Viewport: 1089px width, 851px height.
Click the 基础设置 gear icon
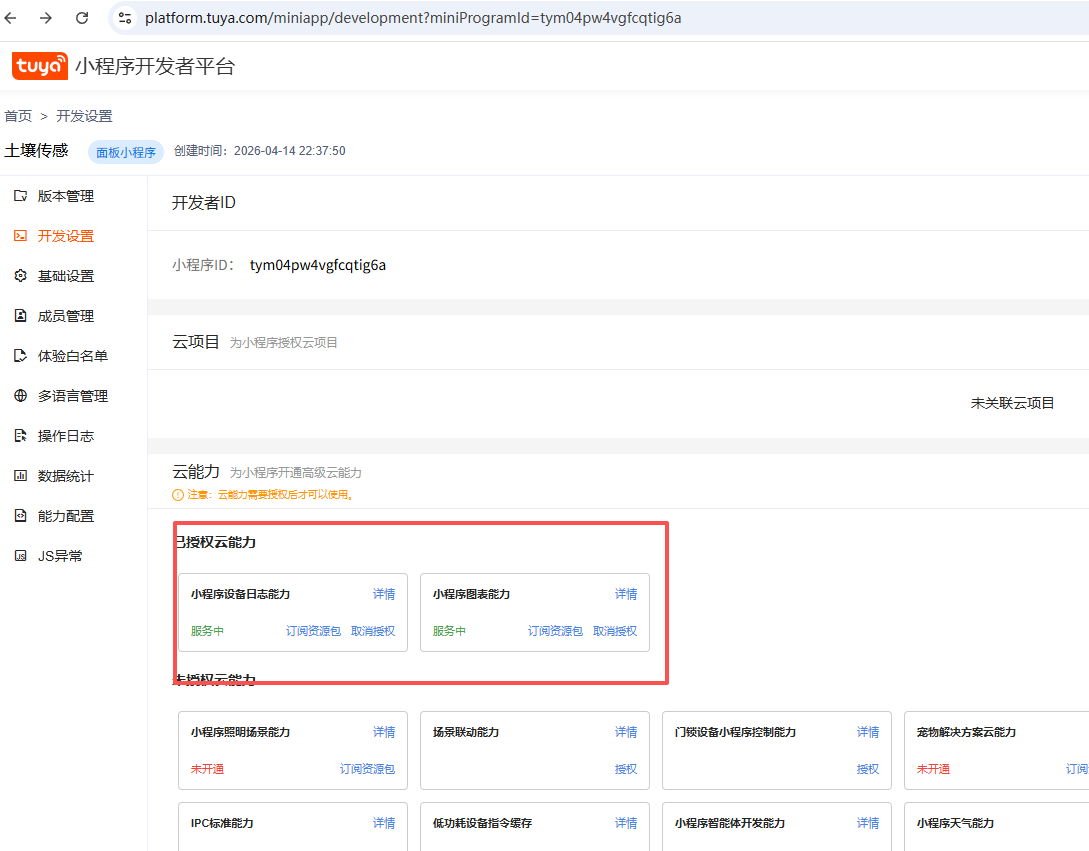(x=20, y=276)
